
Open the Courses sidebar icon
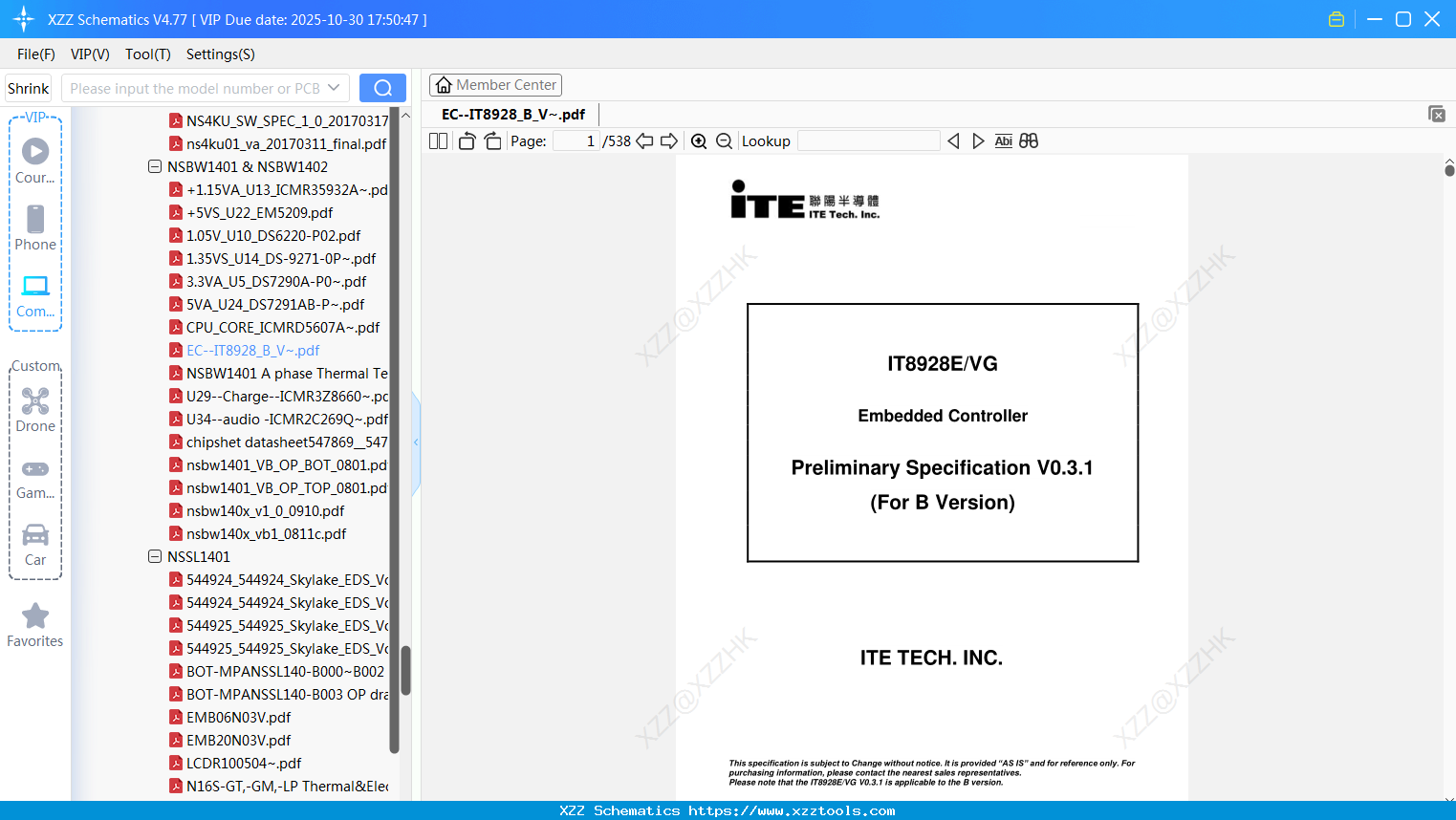click(x=35, y=161)
